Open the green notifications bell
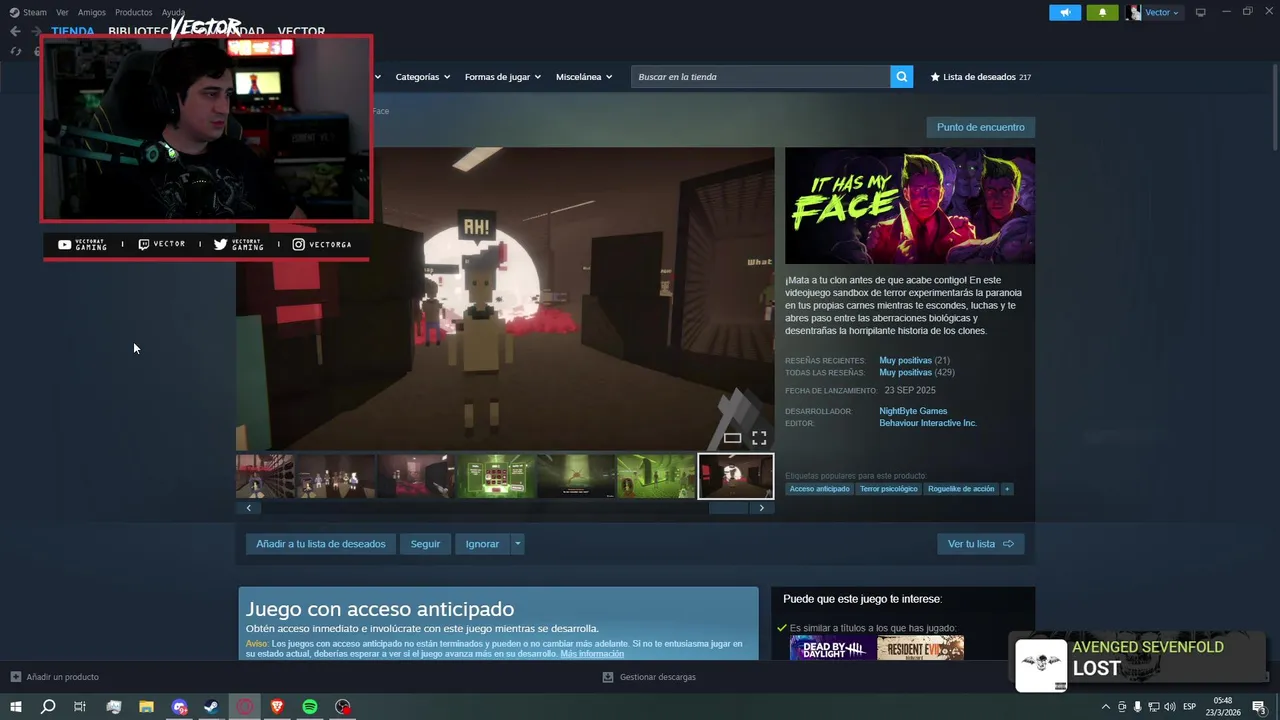 [1102, 12]
